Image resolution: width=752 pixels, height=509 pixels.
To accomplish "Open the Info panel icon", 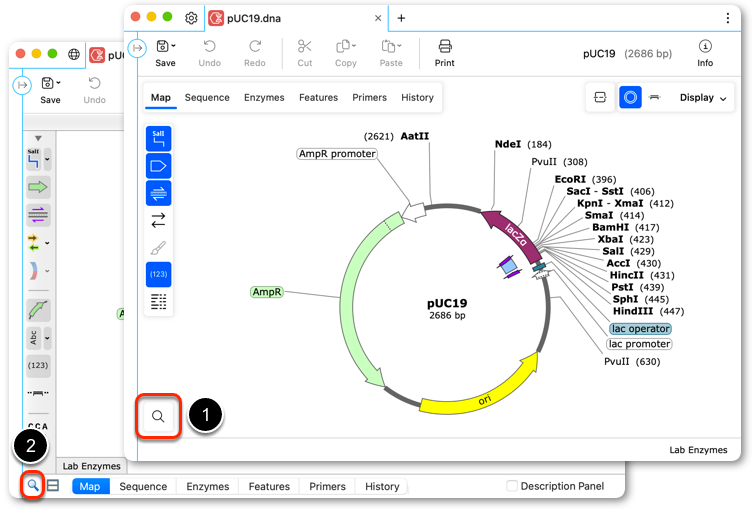I will (705, 47).
